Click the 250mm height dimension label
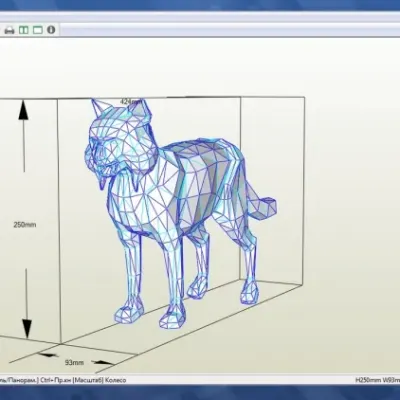The width and height of the screenshot is (400, 400). [x=25, y=225]
